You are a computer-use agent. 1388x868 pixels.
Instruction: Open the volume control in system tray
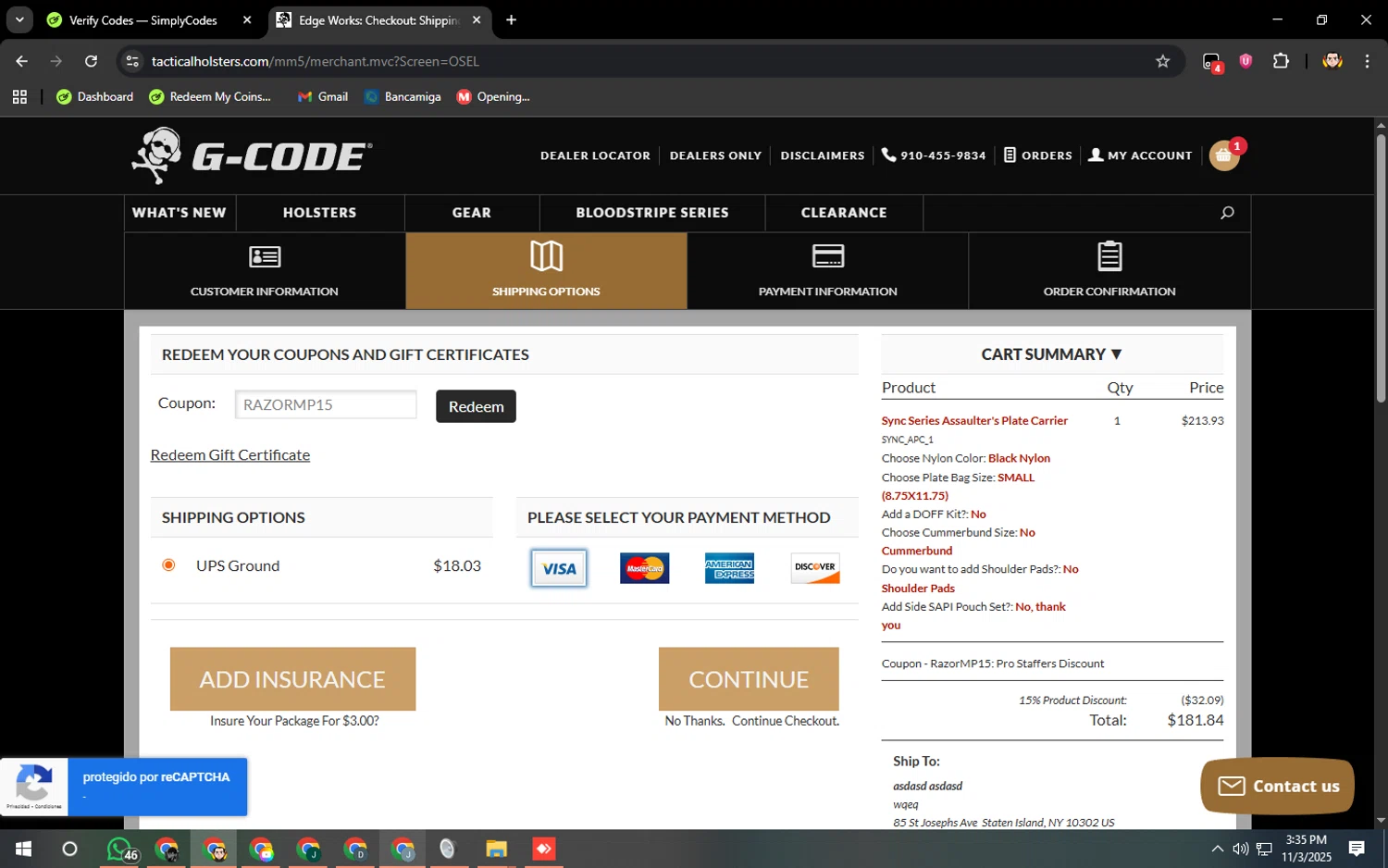tap(1241, 849)
